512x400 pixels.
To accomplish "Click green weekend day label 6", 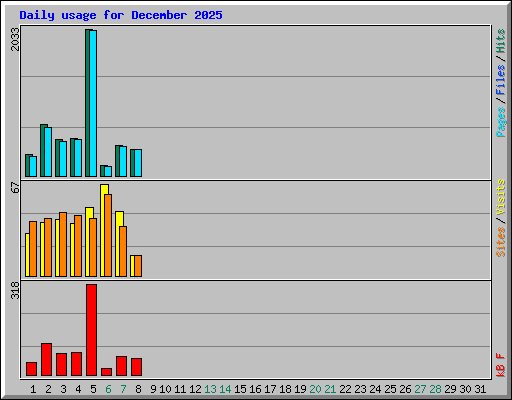I will 108,389.
